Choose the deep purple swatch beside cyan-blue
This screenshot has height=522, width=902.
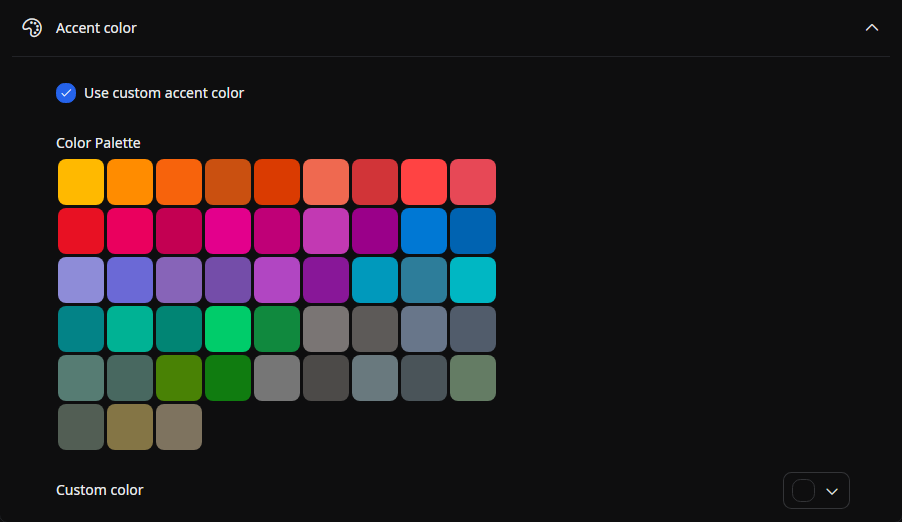click(x=326, y=280)
